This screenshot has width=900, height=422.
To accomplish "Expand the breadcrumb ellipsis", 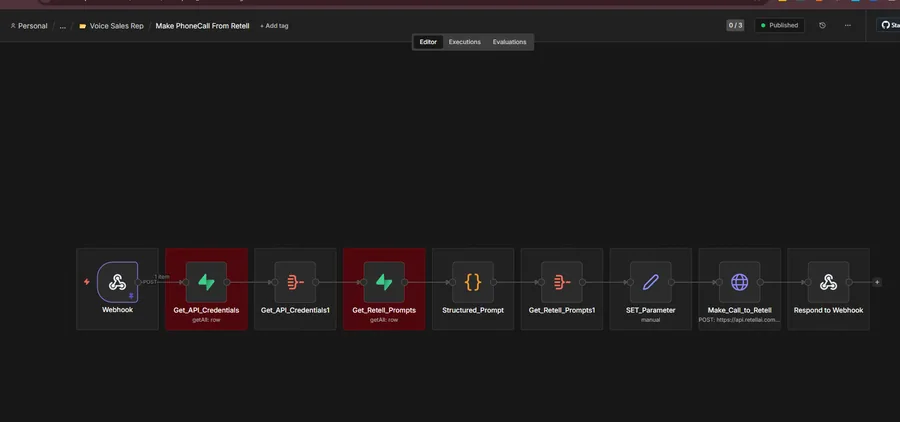I will point(63,26).
